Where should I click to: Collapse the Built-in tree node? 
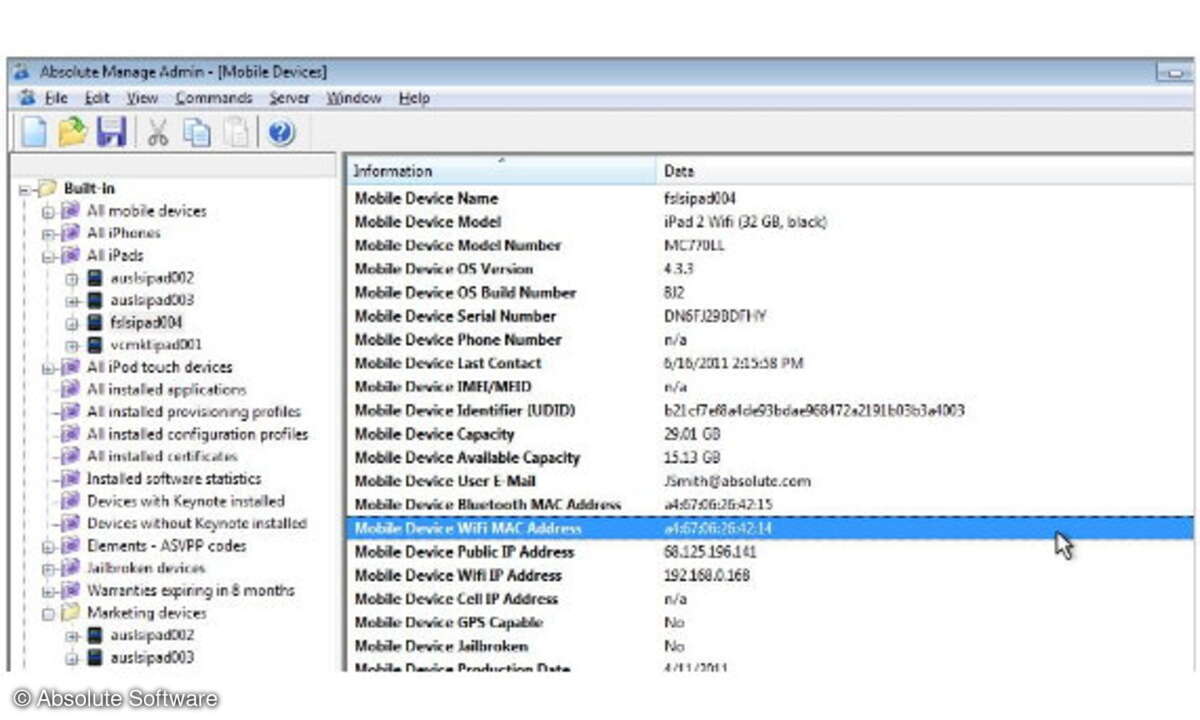point(25,189)
